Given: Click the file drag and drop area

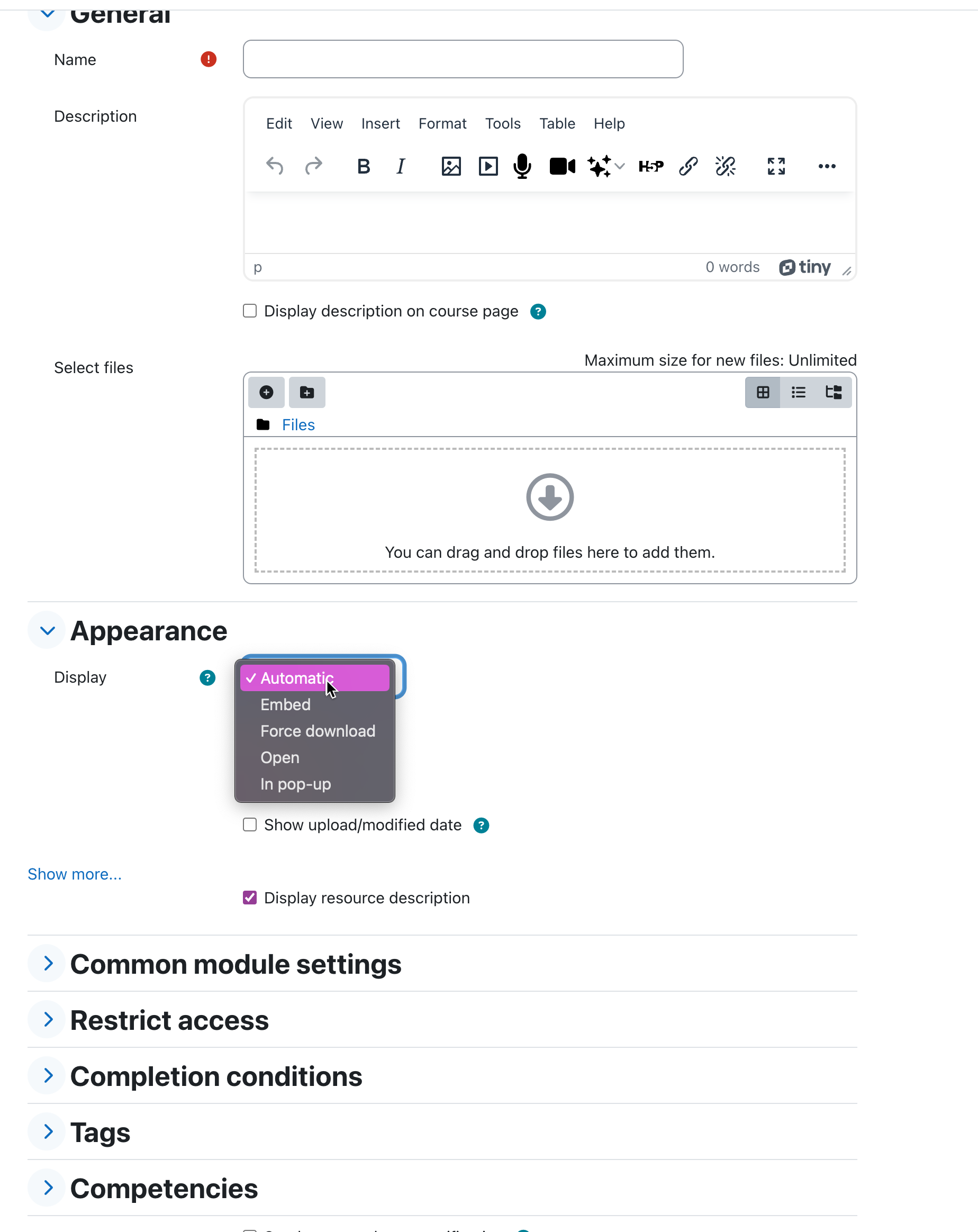Looking at the screenshot, I should [550, 510].
